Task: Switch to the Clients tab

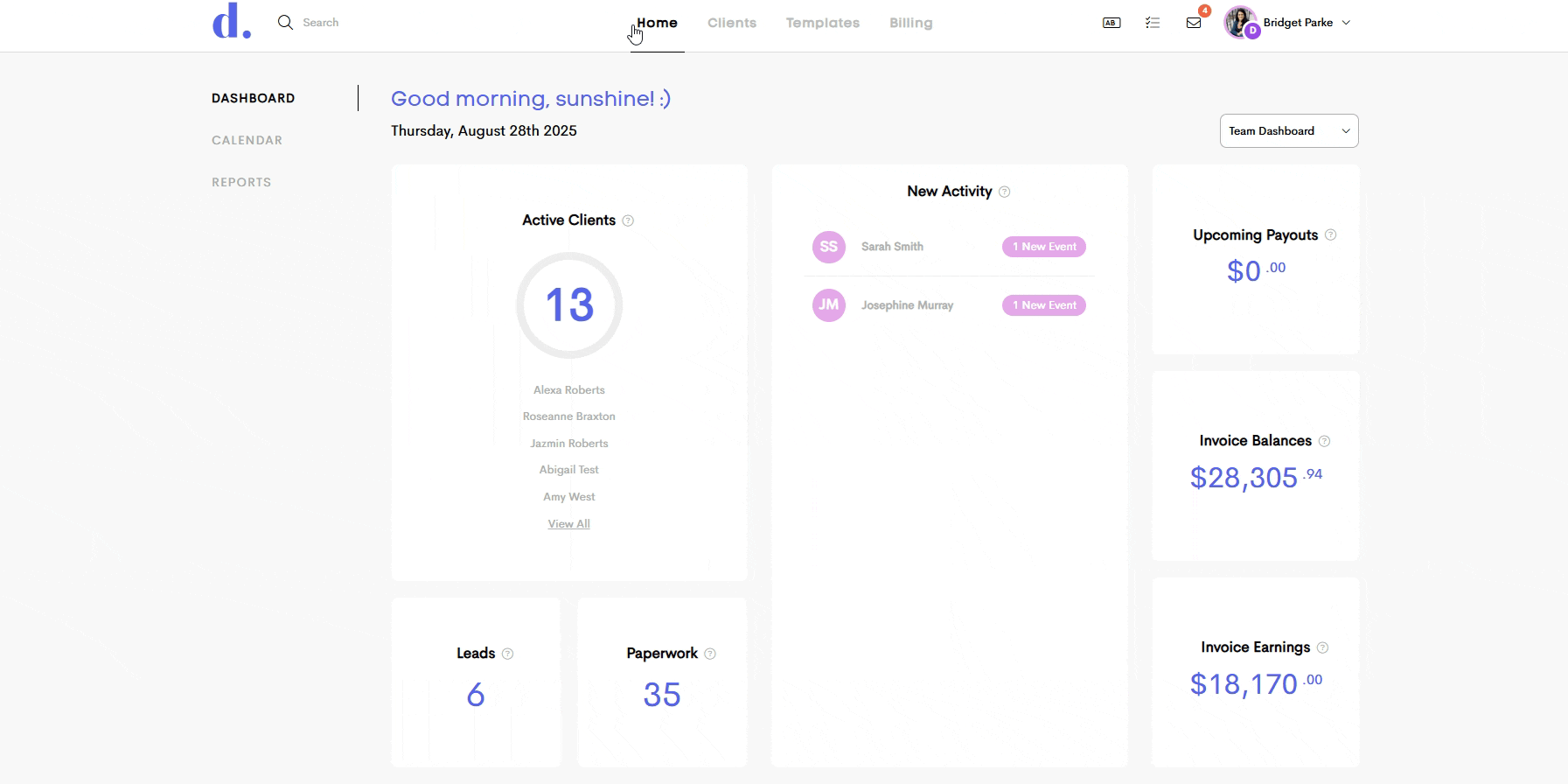Action: pos(732,23)
